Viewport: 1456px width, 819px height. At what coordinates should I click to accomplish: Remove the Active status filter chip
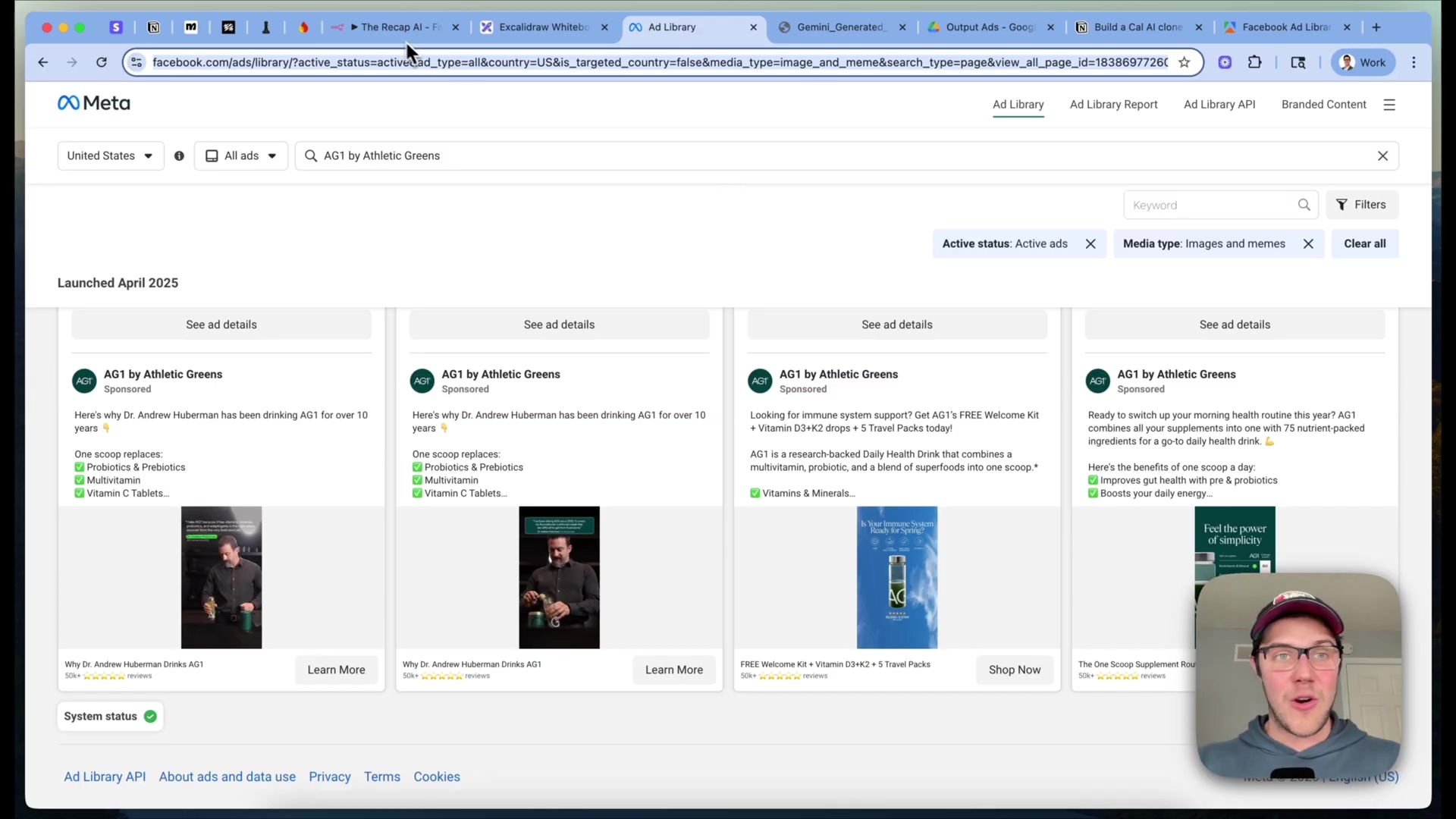[x=1090, y=244]
